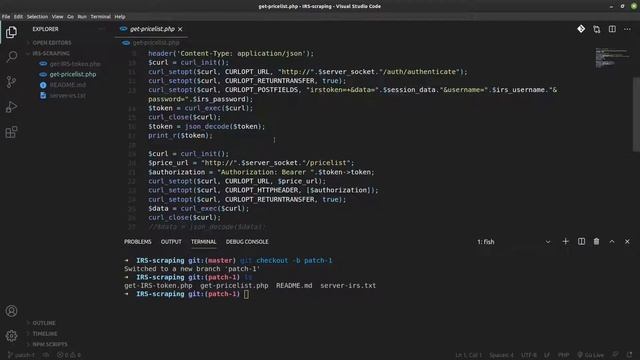Close the get-pricelist.php tab

[x=180, y=29]
